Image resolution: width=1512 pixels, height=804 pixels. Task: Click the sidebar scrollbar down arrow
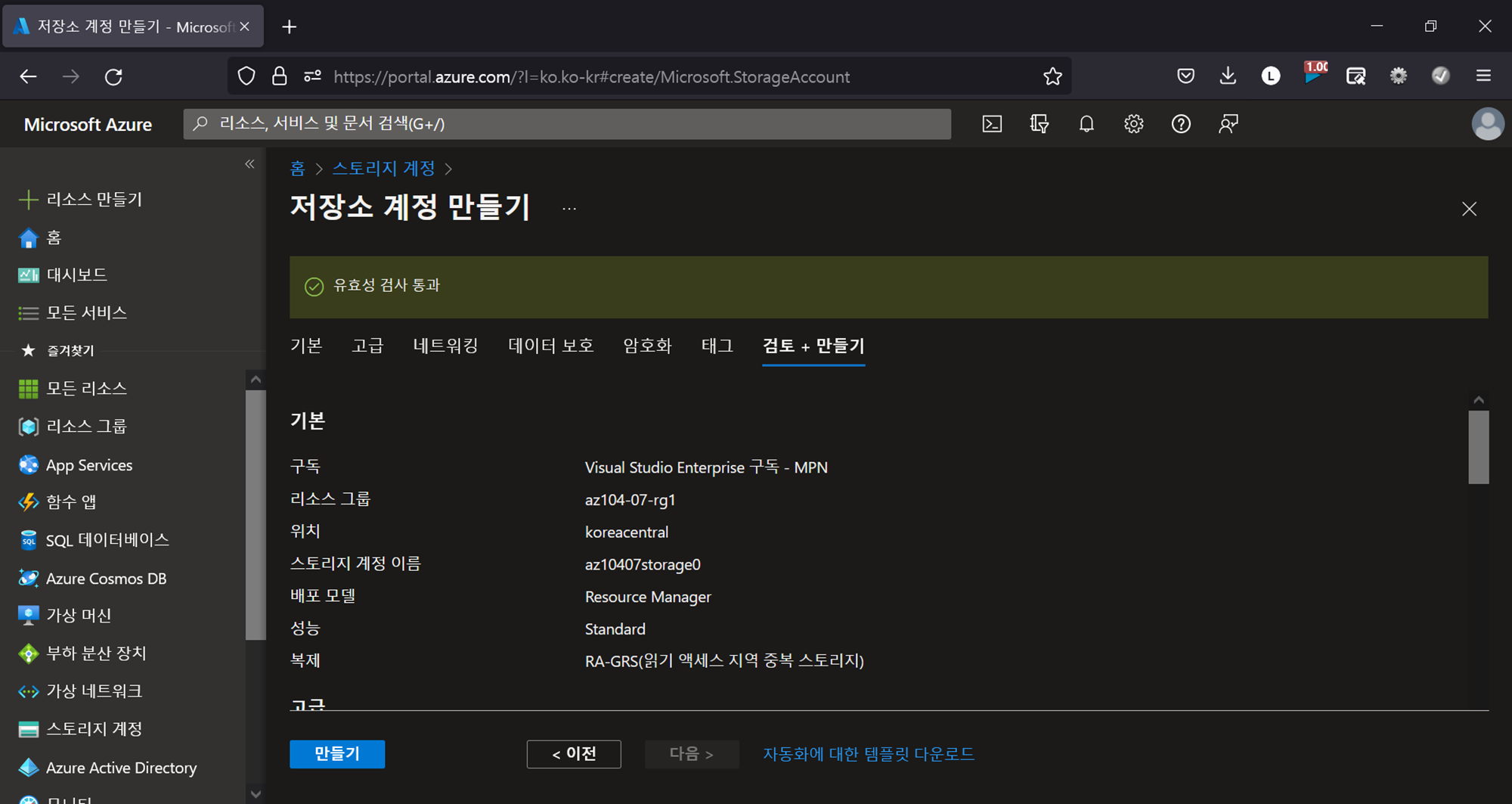pyautogui.click(x=256, y=794)
